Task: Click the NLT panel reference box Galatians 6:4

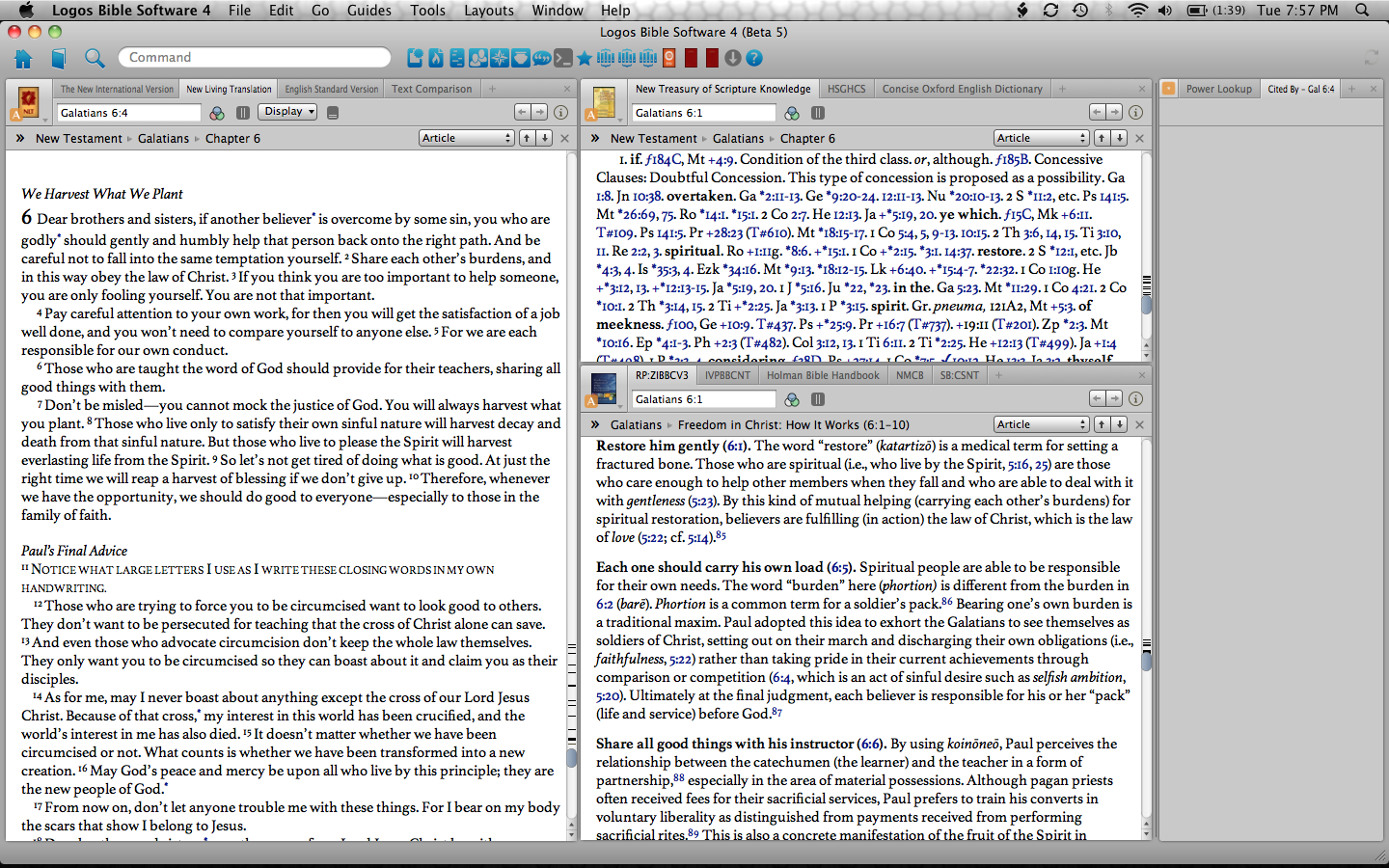Action: [129, 113]
